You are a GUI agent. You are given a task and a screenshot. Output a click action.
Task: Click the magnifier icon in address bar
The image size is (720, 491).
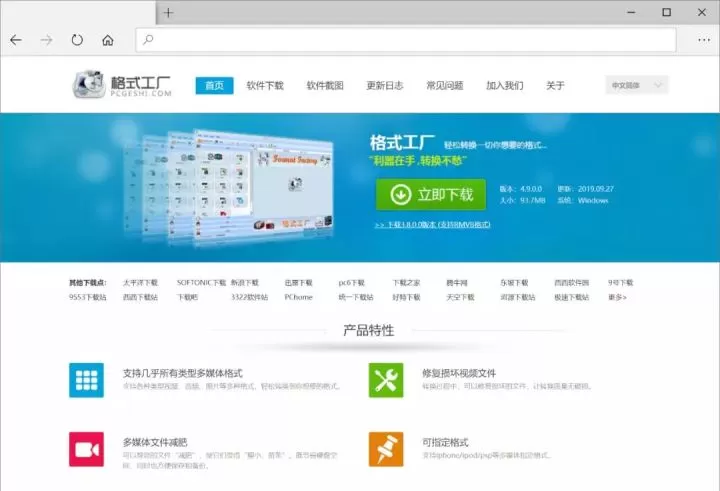click(148, 40)
